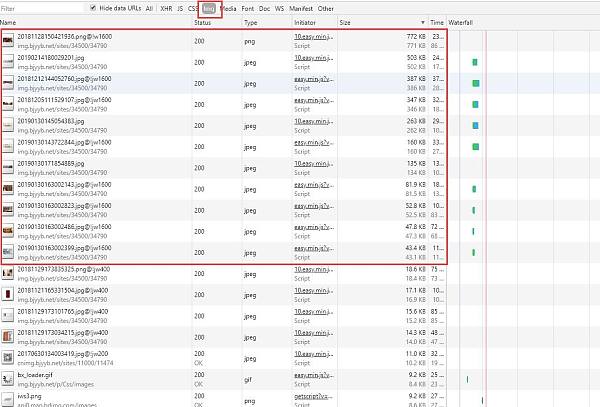Sort requests by the Time column

point(436,21)
